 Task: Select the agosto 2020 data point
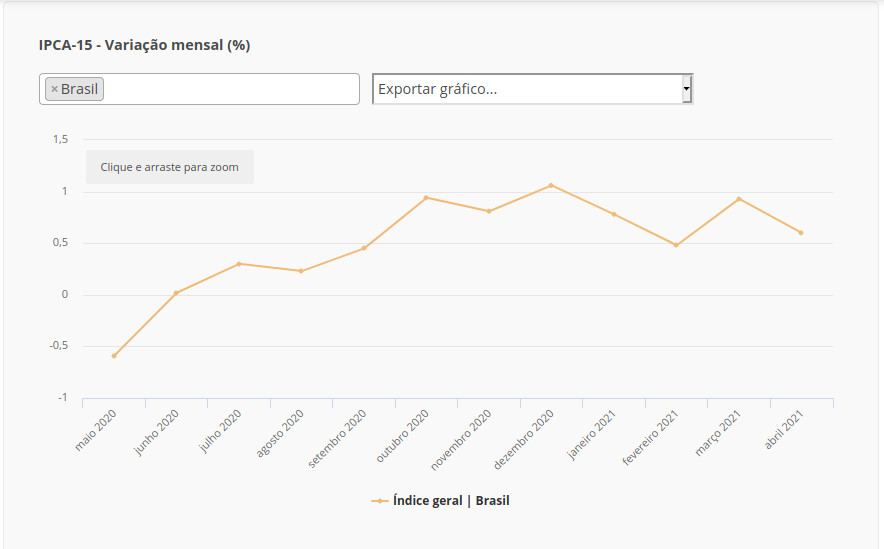(x=301, y=271)
